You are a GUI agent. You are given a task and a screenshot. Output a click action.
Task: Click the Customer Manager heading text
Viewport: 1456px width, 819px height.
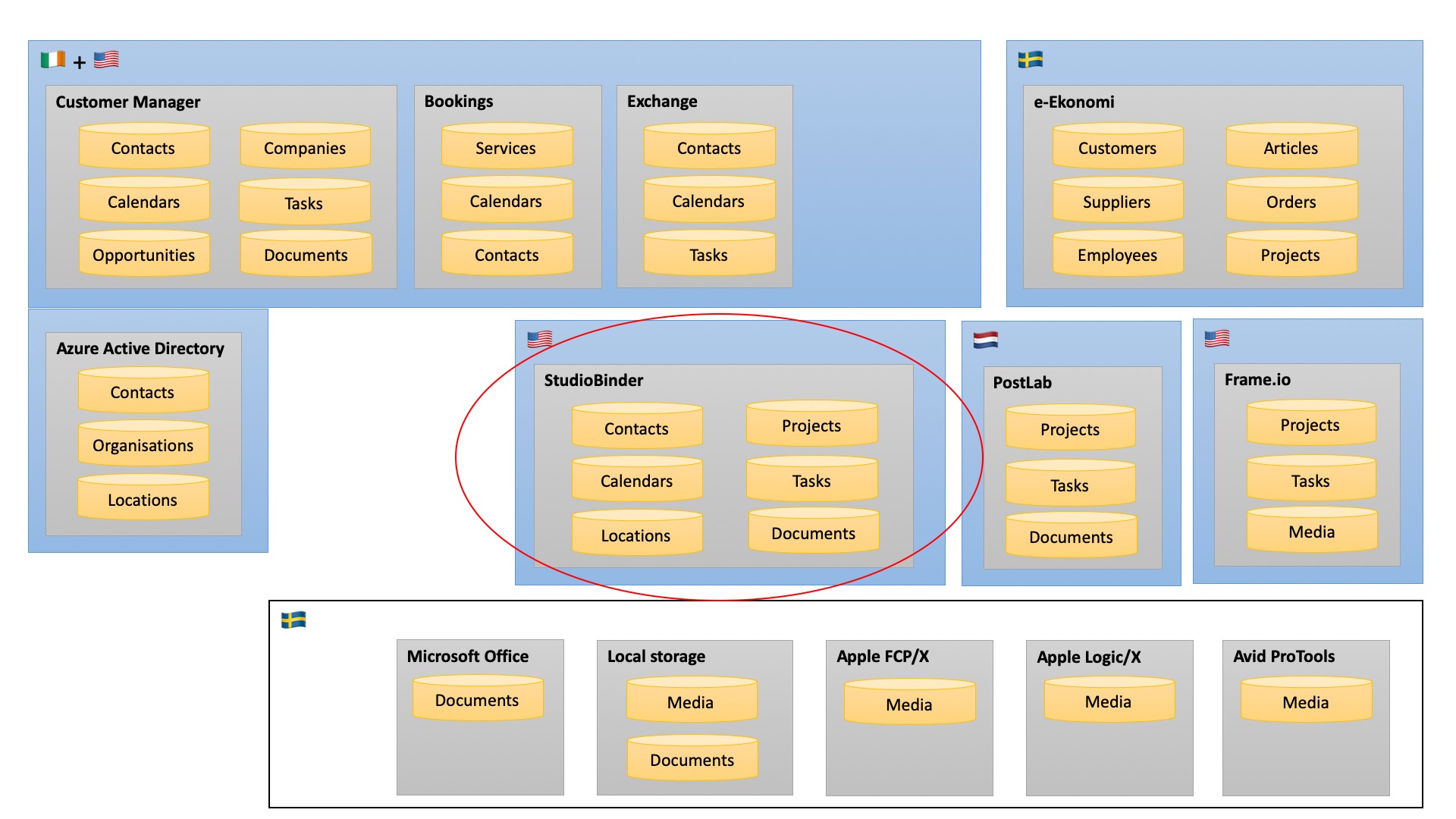(x=128, y=102)
